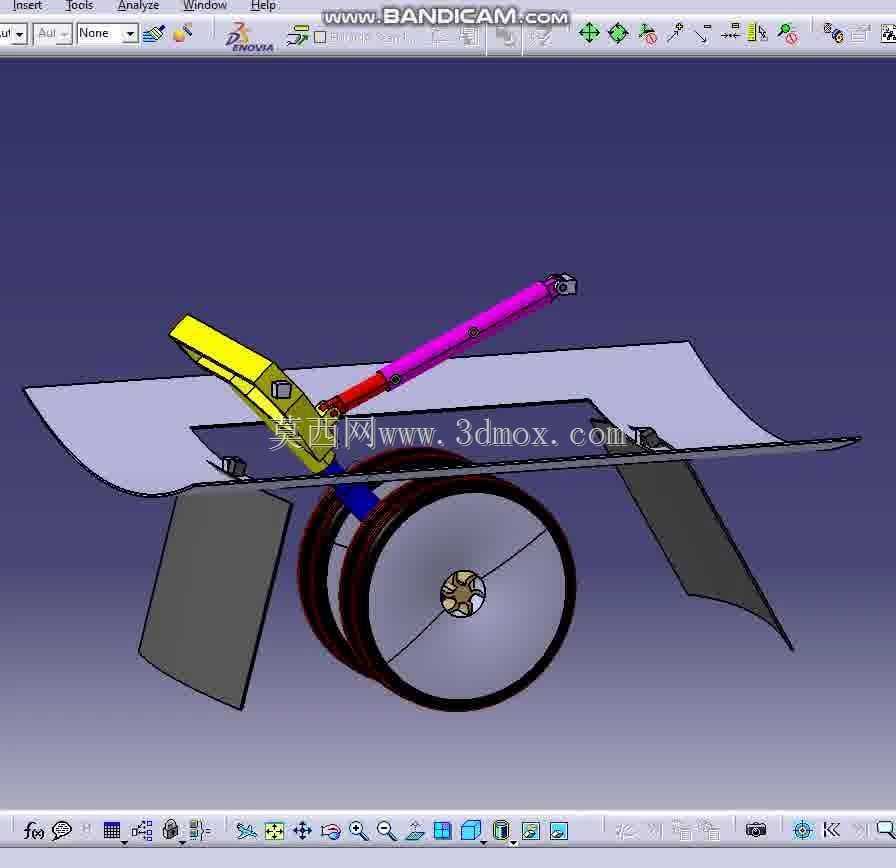
Task: Click the Knowledge Inspector tree icon
Action: pyautogui.click(x=142, y=830)
